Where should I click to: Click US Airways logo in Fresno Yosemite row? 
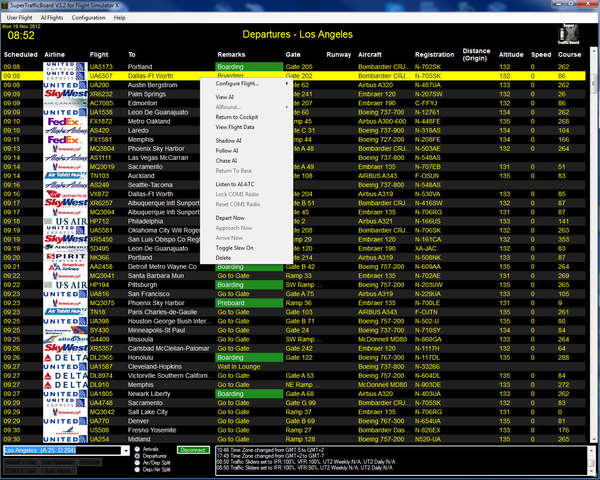click(65, 430)
